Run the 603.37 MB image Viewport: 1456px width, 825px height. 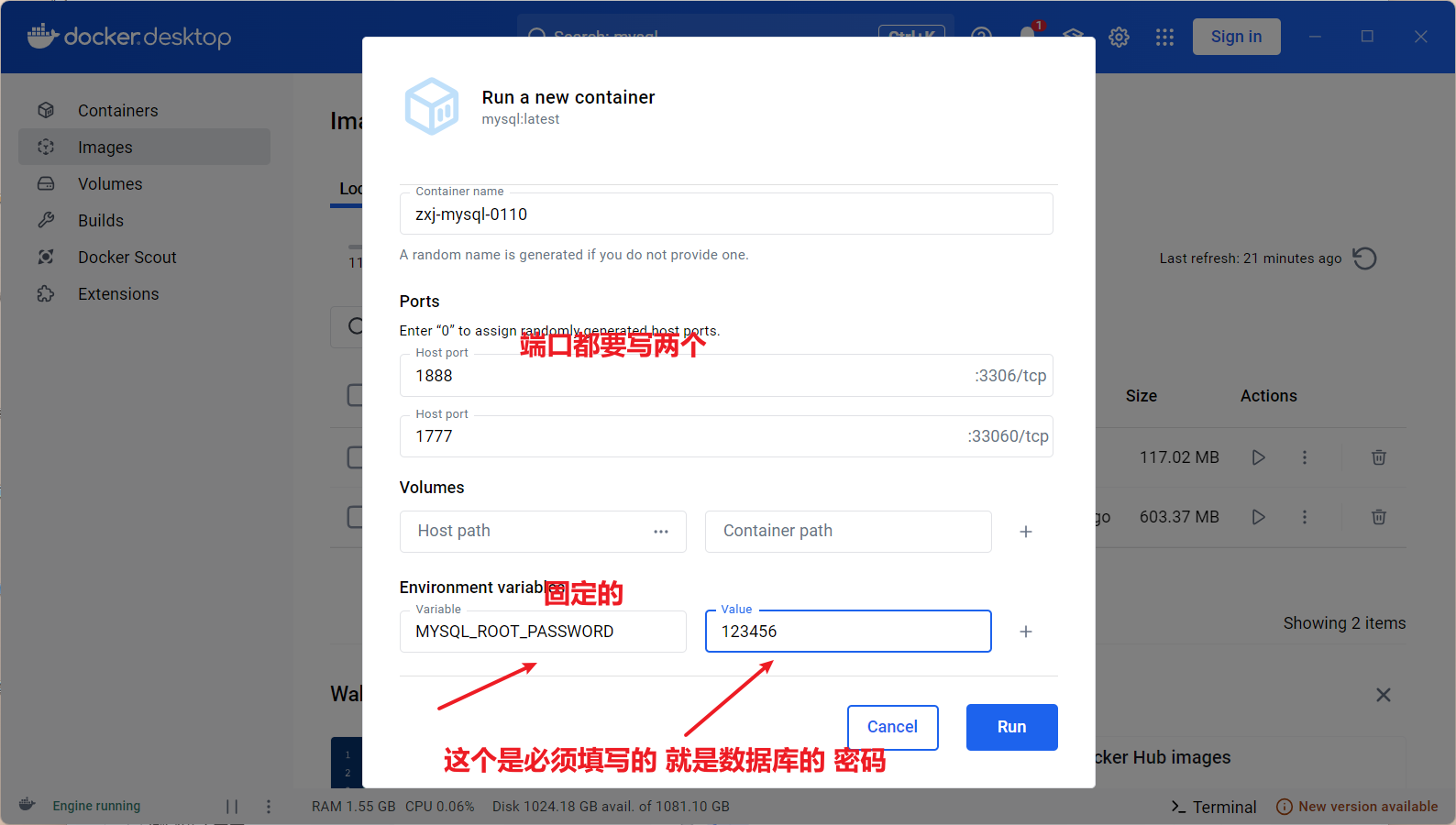point(1259,517)
